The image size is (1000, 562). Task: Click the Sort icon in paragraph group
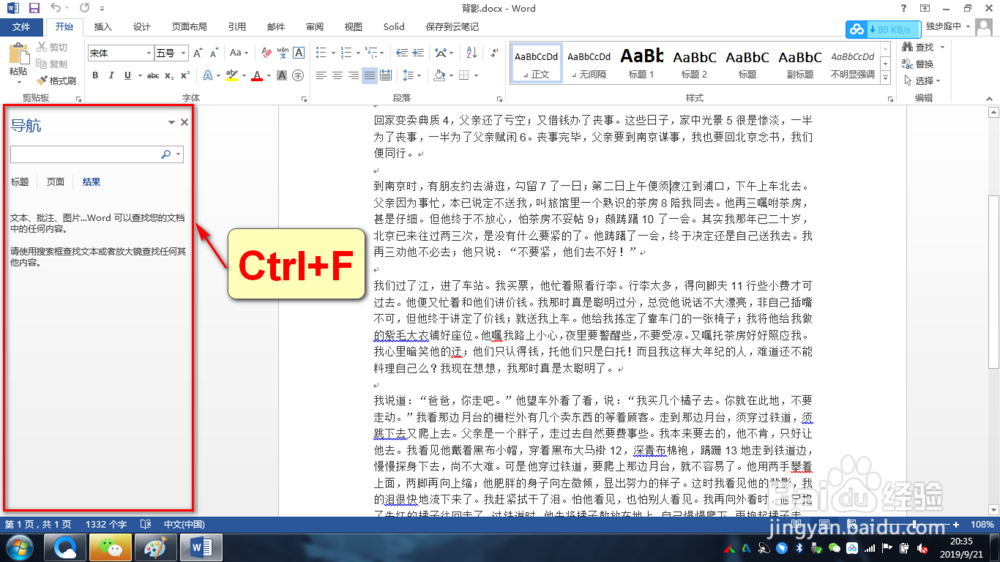(x=471, y=53)
